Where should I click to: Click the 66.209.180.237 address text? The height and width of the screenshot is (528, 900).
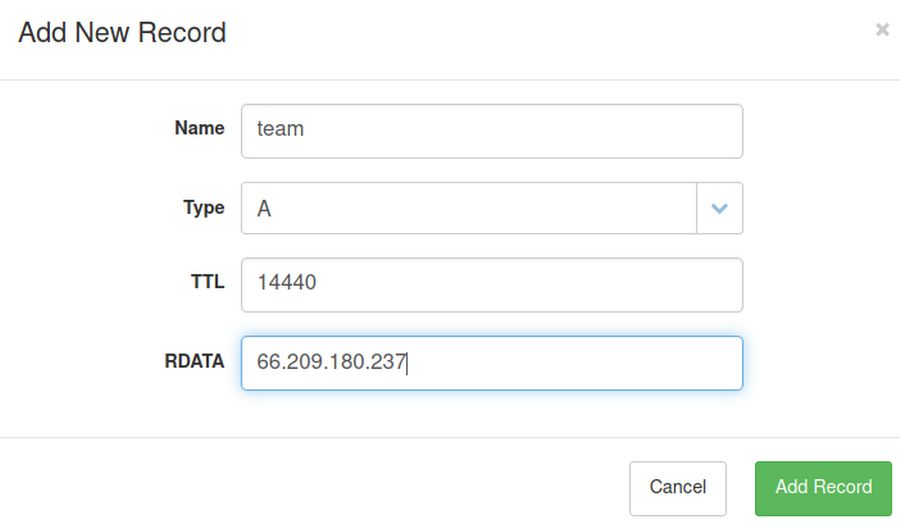point(331,362)
